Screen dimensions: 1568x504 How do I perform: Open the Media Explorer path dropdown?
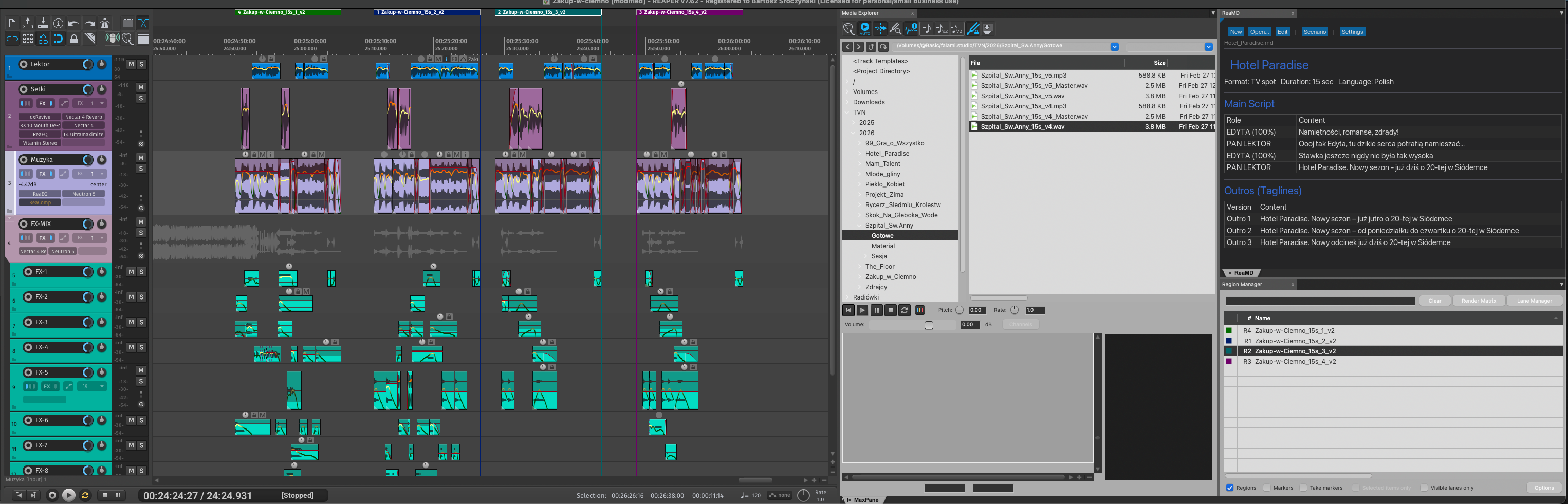coord(1115,47)
